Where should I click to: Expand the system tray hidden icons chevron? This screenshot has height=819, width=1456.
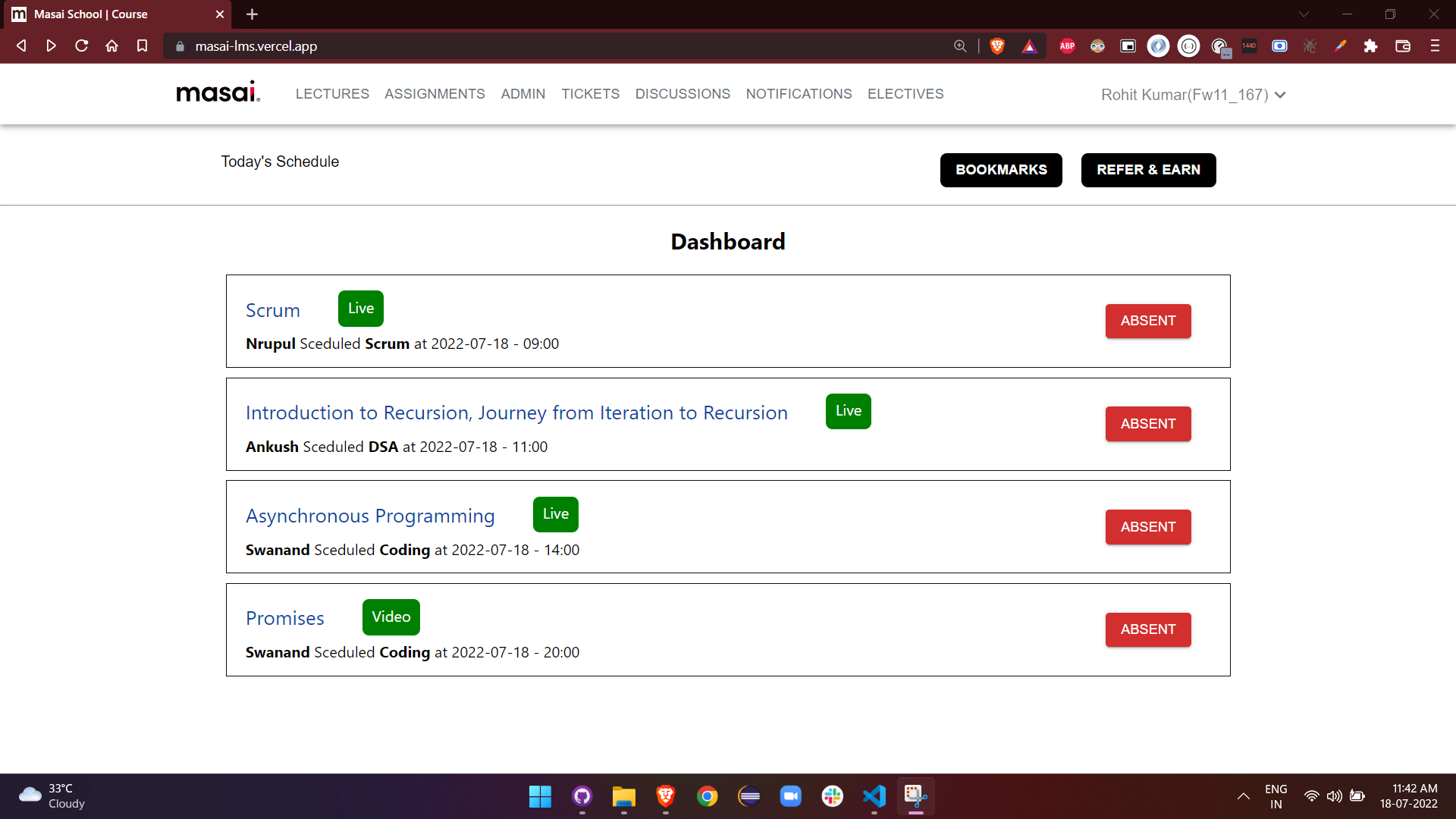[1244, 796]
